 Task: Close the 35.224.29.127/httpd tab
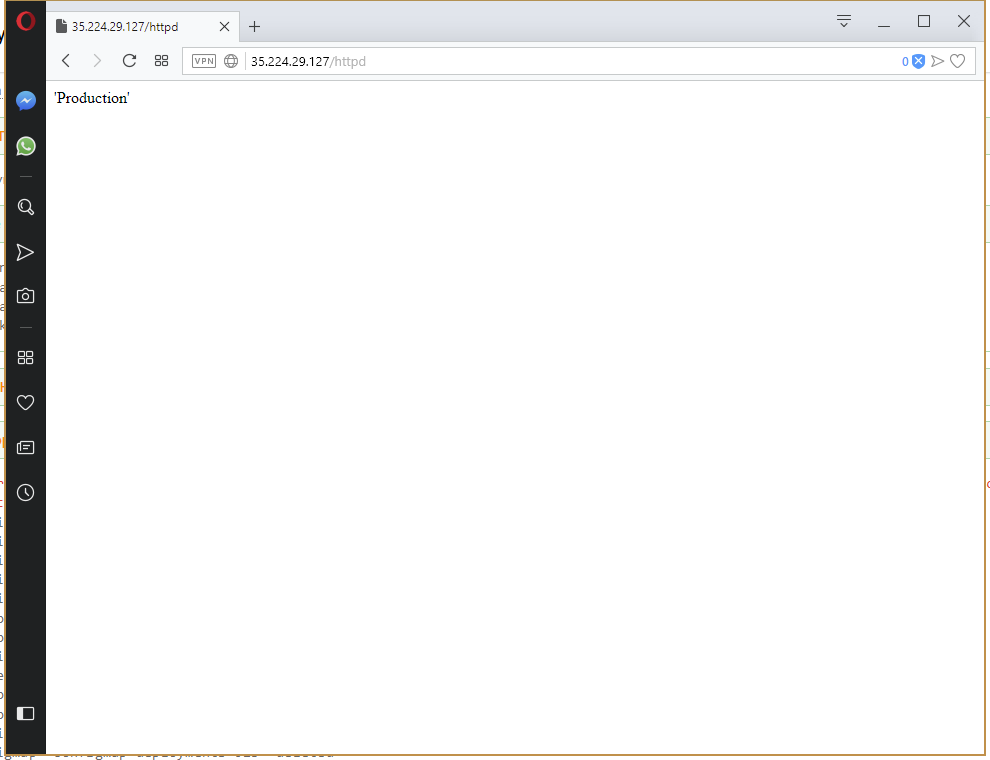224,27
